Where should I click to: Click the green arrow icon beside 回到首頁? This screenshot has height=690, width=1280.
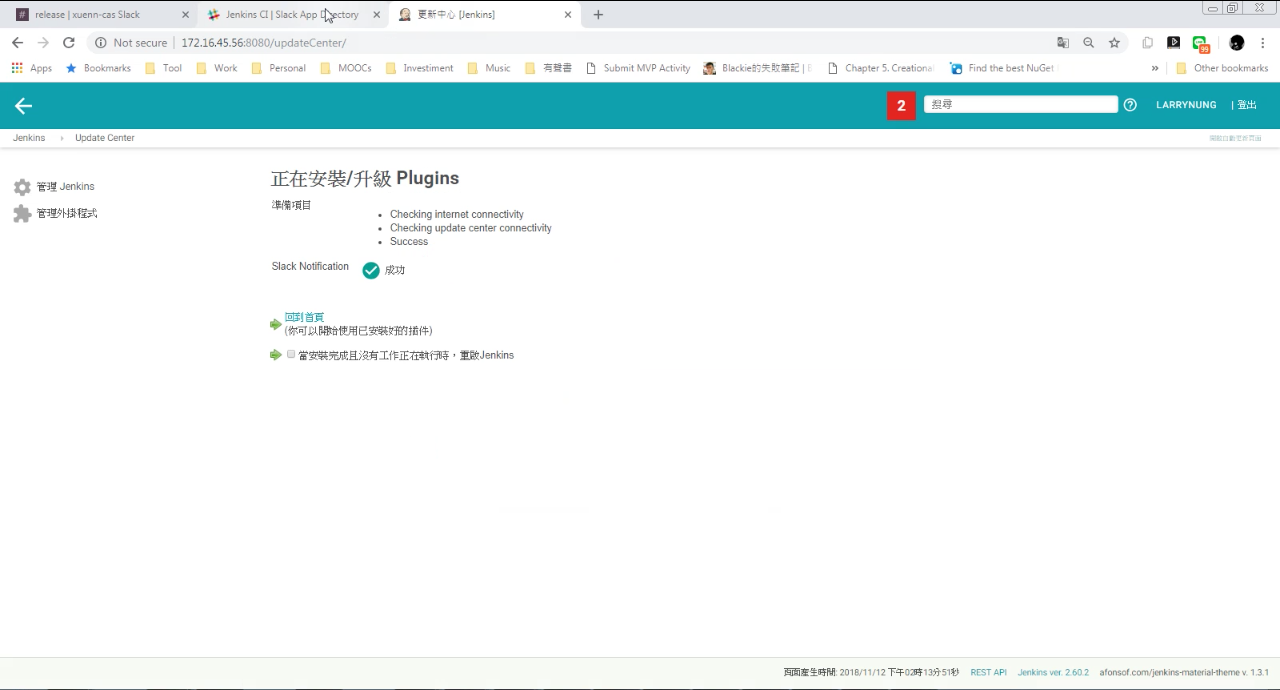[x=276, y=324]
